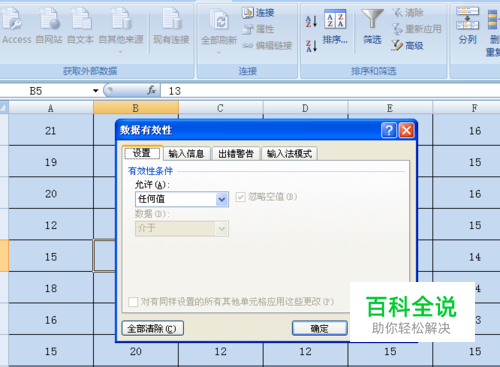
Task: Open the Name Box dropdown arrow
Action: (96, 91)
